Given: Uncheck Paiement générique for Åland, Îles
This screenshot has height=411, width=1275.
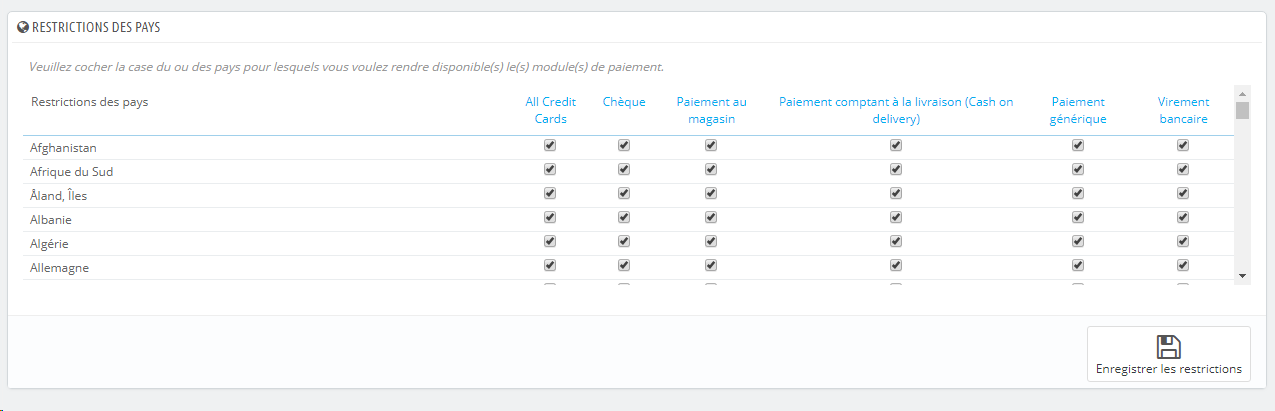Looking at the screenshot, I should (x=1078, y=193).
